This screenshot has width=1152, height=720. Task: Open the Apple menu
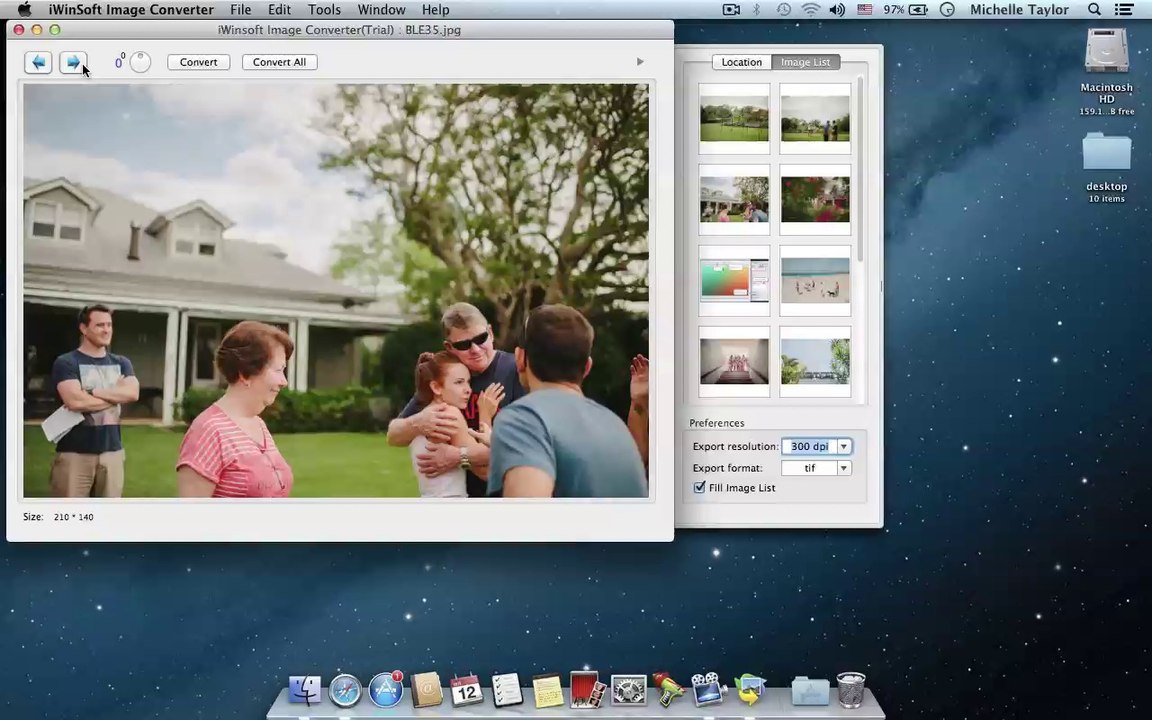tap(24, 10)
